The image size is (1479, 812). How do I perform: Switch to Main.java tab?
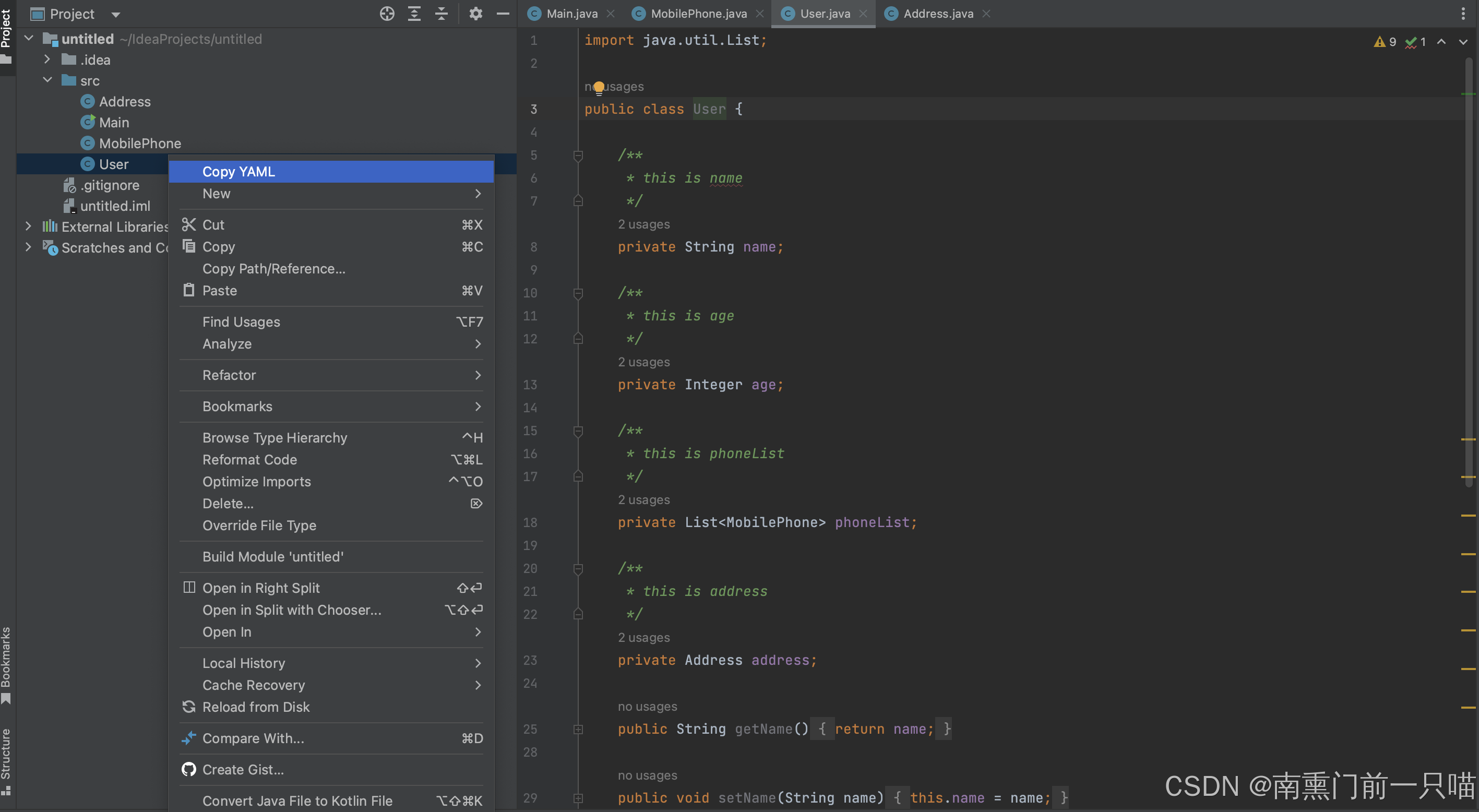[571, 14]
